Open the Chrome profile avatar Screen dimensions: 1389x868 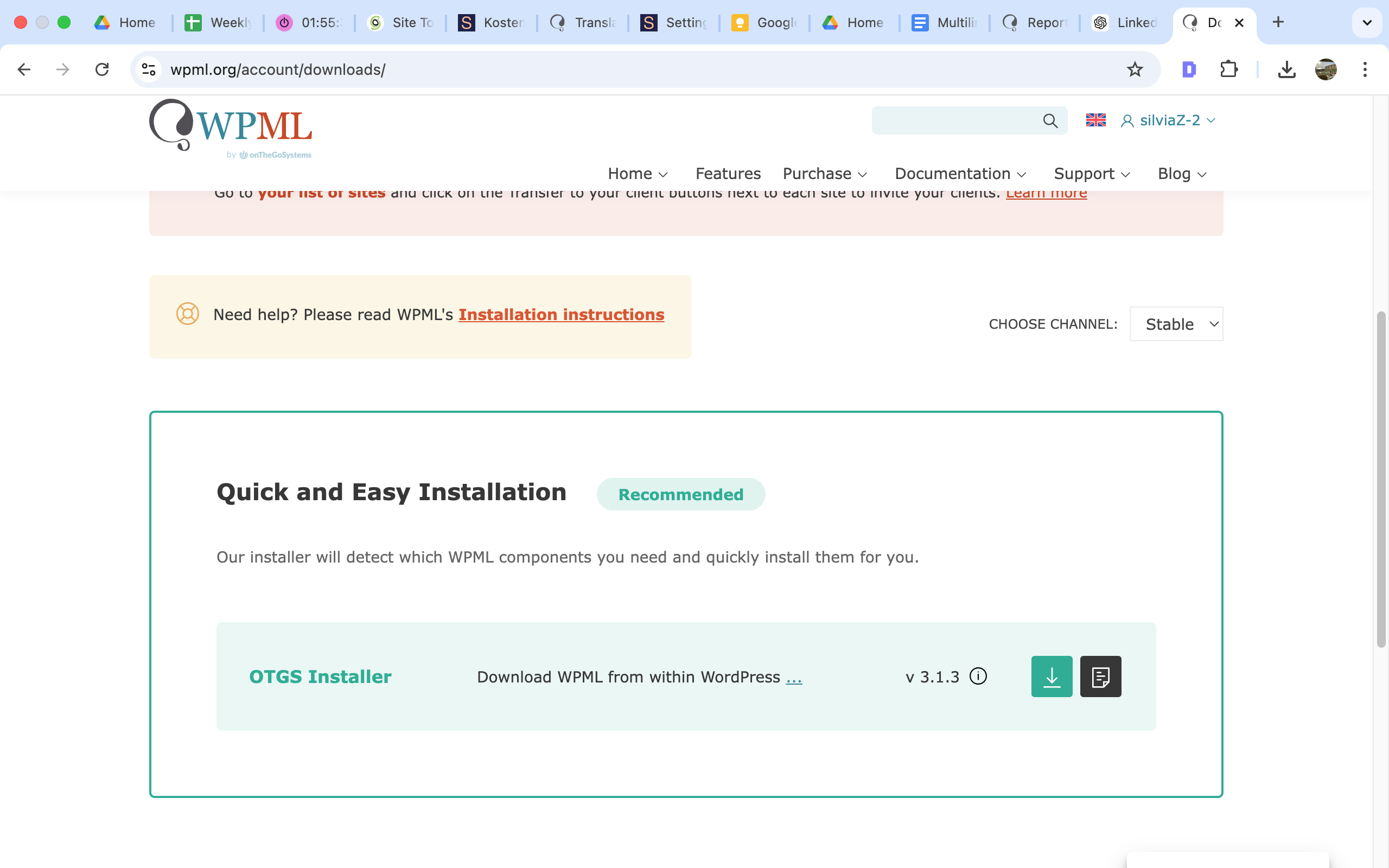point(1326,69)
